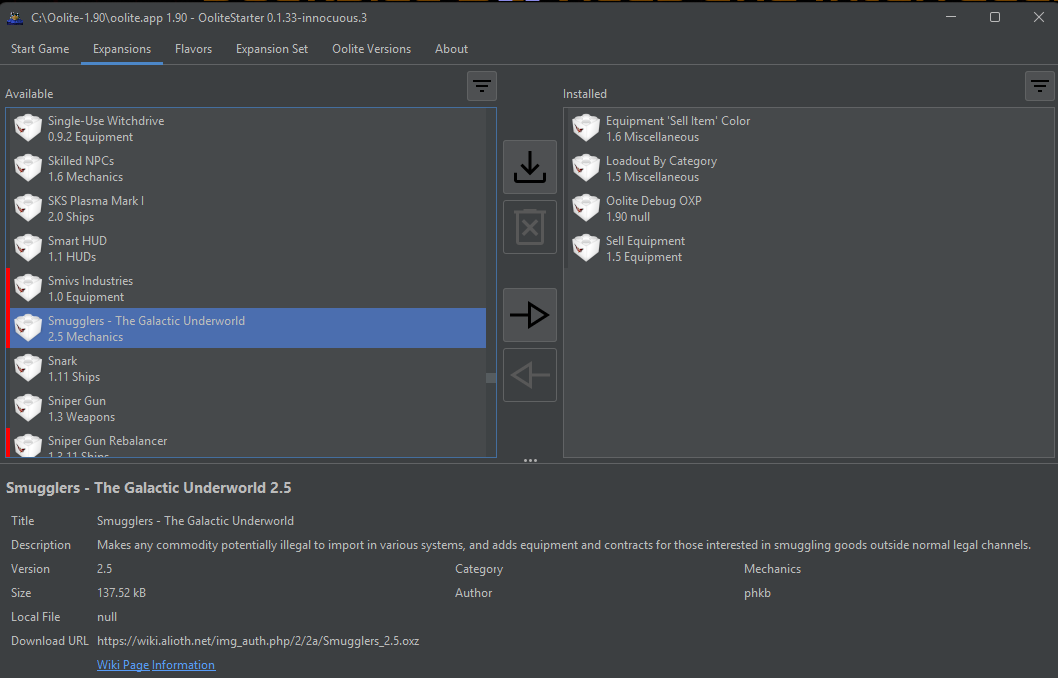Click the OoliteStarter app icon in title bar
The height and width of the screenshot is (678, 1058).
click(15, 18)
